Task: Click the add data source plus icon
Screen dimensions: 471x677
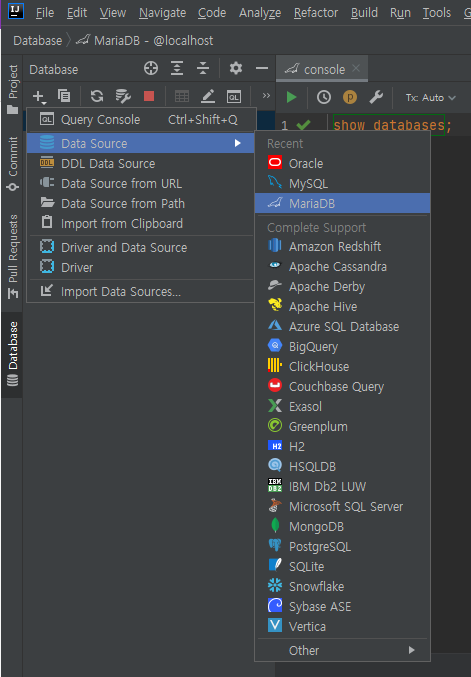Action: point(39,97)
